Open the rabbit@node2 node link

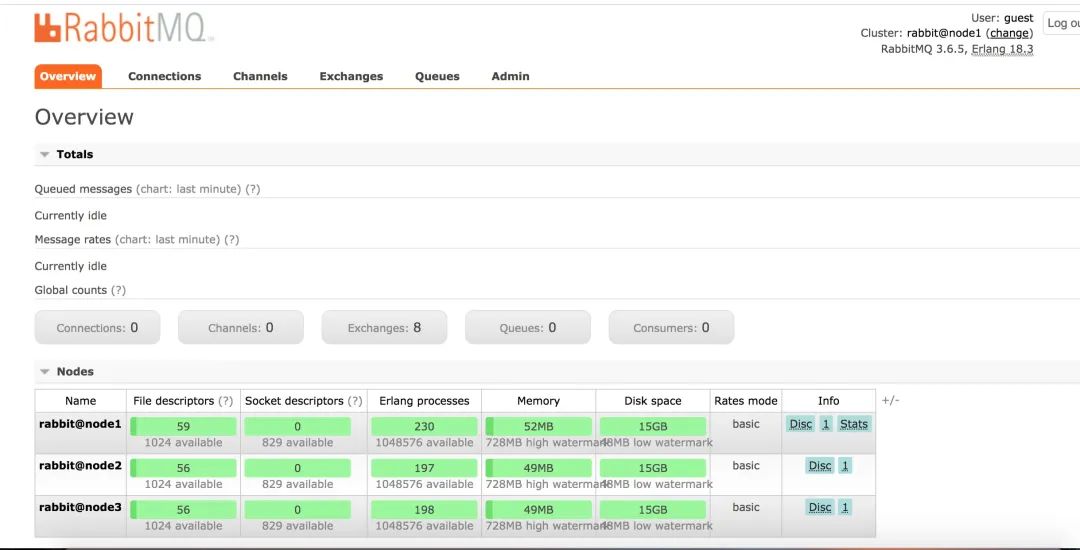tap(80, 466)
